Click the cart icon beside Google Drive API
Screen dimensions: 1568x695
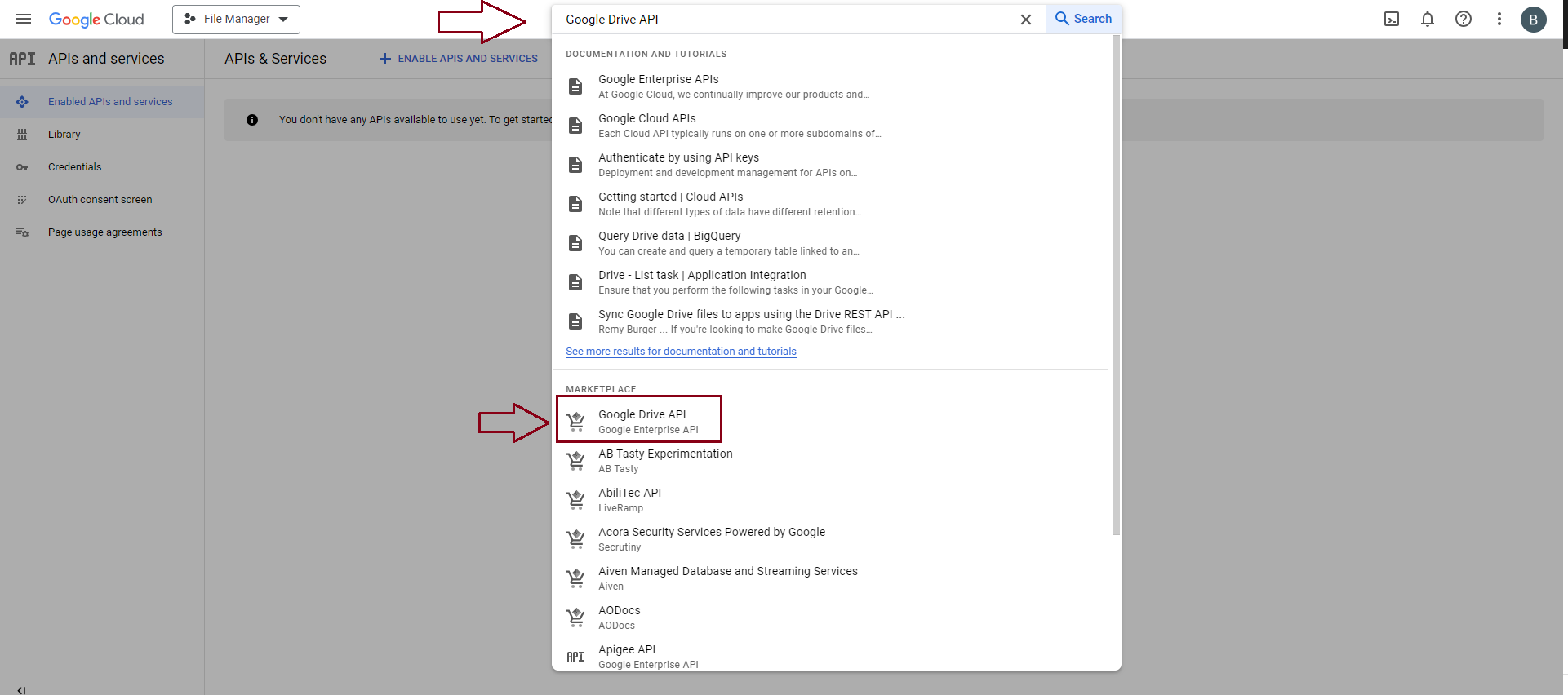click(575, 422)
